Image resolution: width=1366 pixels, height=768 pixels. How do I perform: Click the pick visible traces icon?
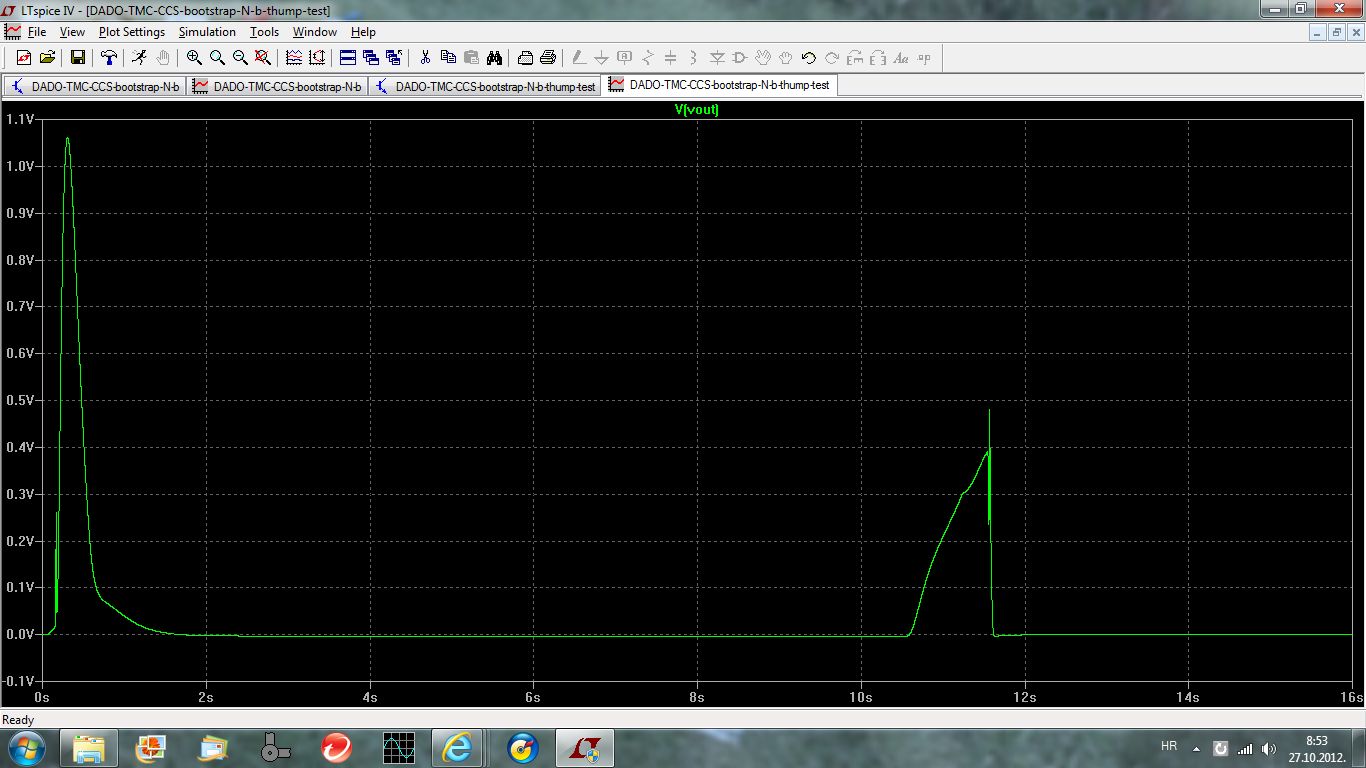[294, 58]
